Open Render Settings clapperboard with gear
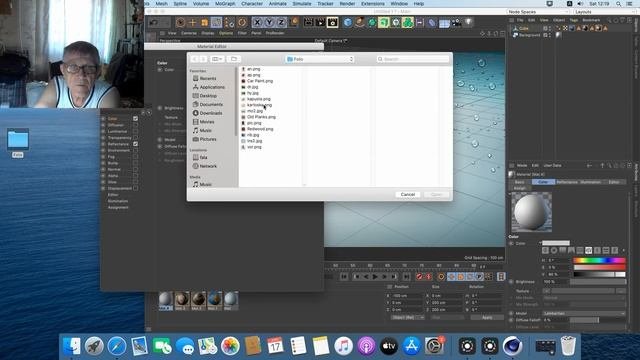Image resolution: width=640 pixels, height=360 pixels. point(333,22)
